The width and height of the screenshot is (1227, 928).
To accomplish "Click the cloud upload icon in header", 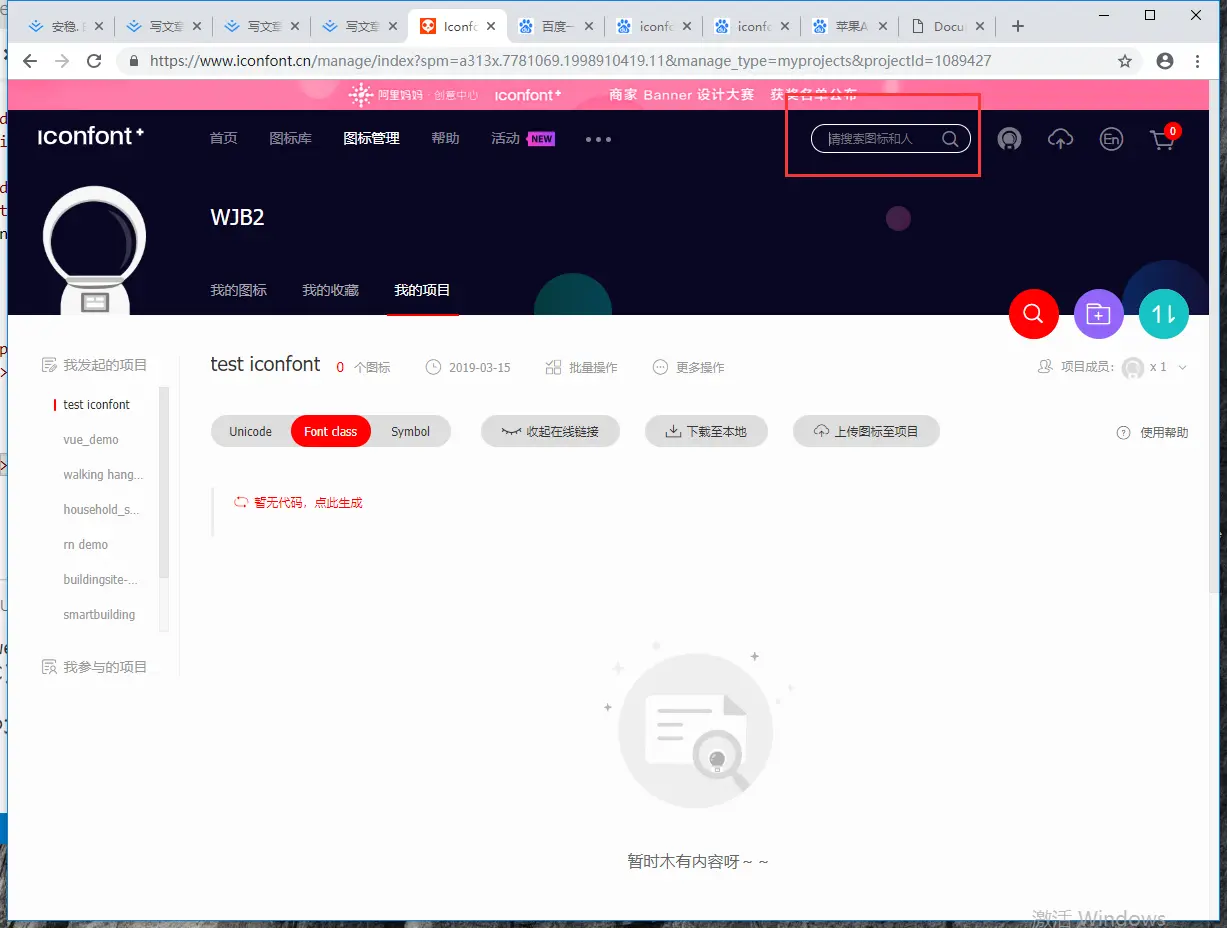I will pyautogui.click(x=1060, y=139).
